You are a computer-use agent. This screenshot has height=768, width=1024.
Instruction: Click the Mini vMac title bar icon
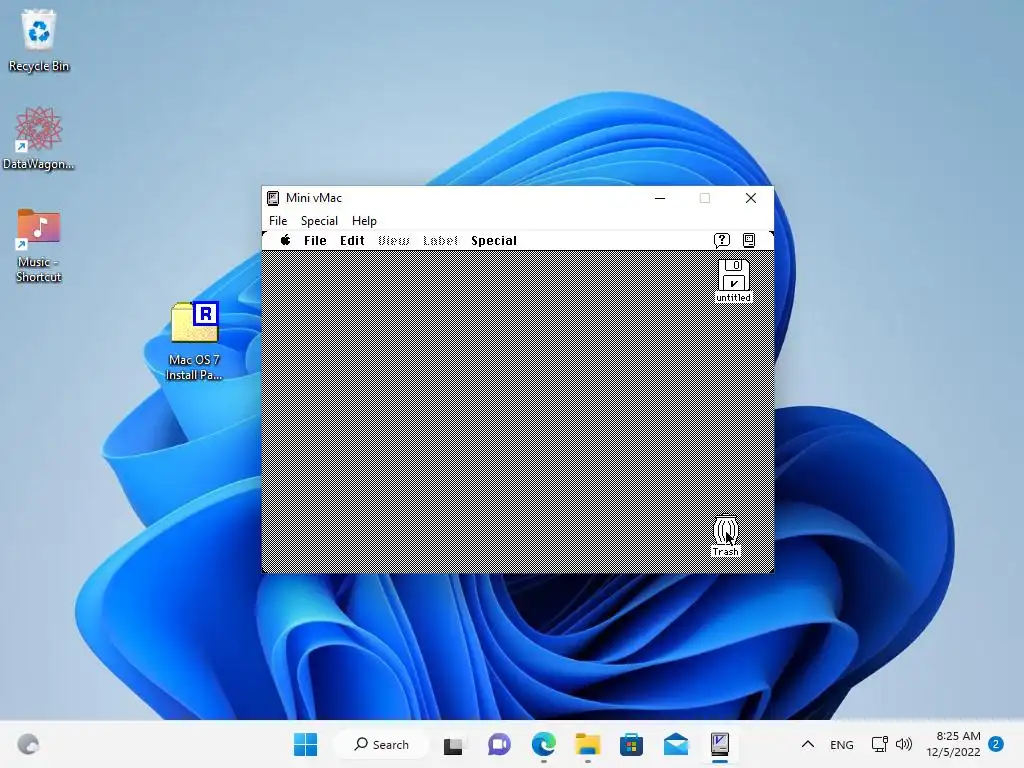273,198
